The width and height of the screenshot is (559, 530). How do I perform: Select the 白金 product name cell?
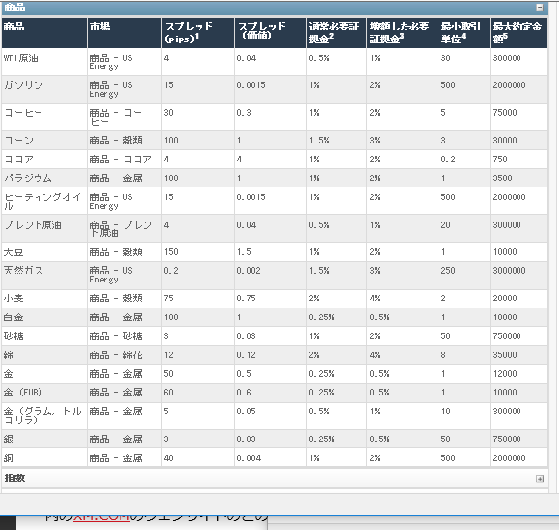point(44,317)
